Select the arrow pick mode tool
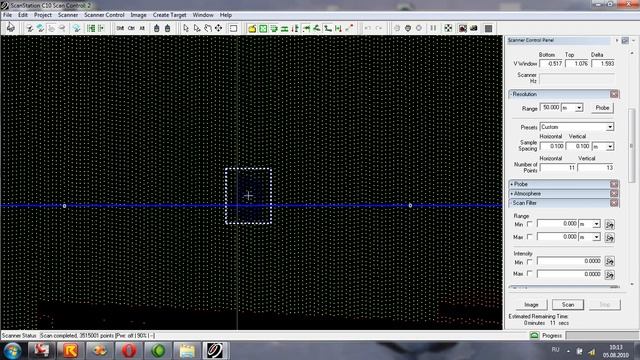Viewport: 640px width, 360px height. pyautogui.click(x=186, y=28)
